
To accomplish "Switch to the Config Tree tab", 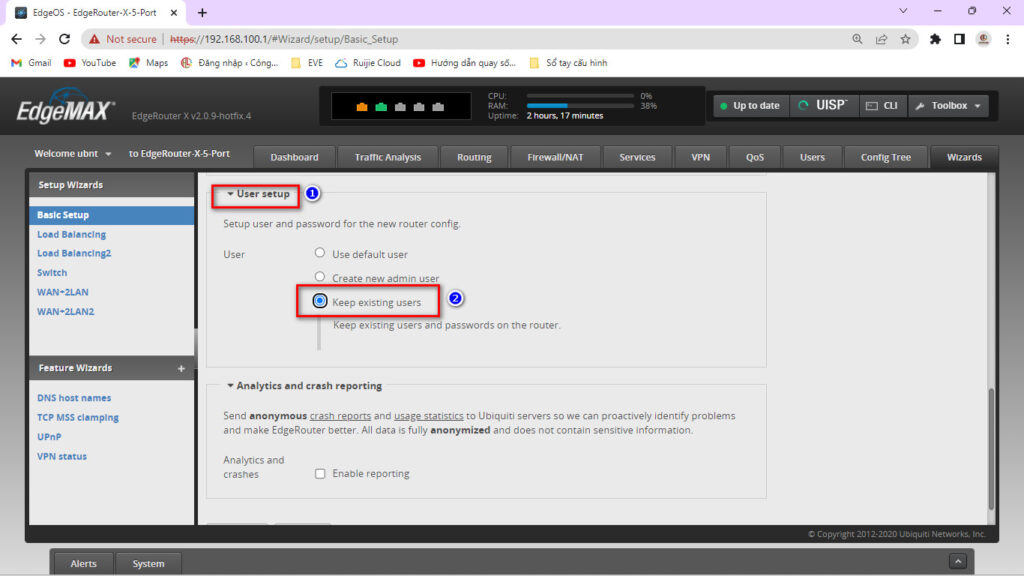I will tap(885, 157).
